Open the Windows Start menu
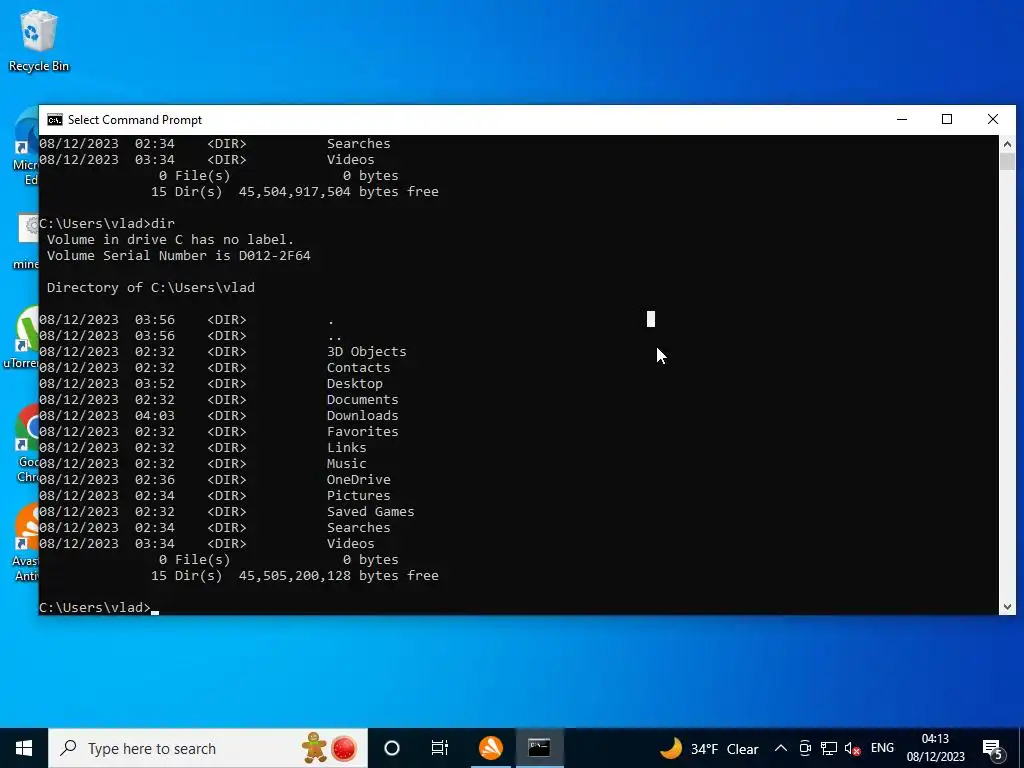The image size is (1024, 768). [24, 748]
